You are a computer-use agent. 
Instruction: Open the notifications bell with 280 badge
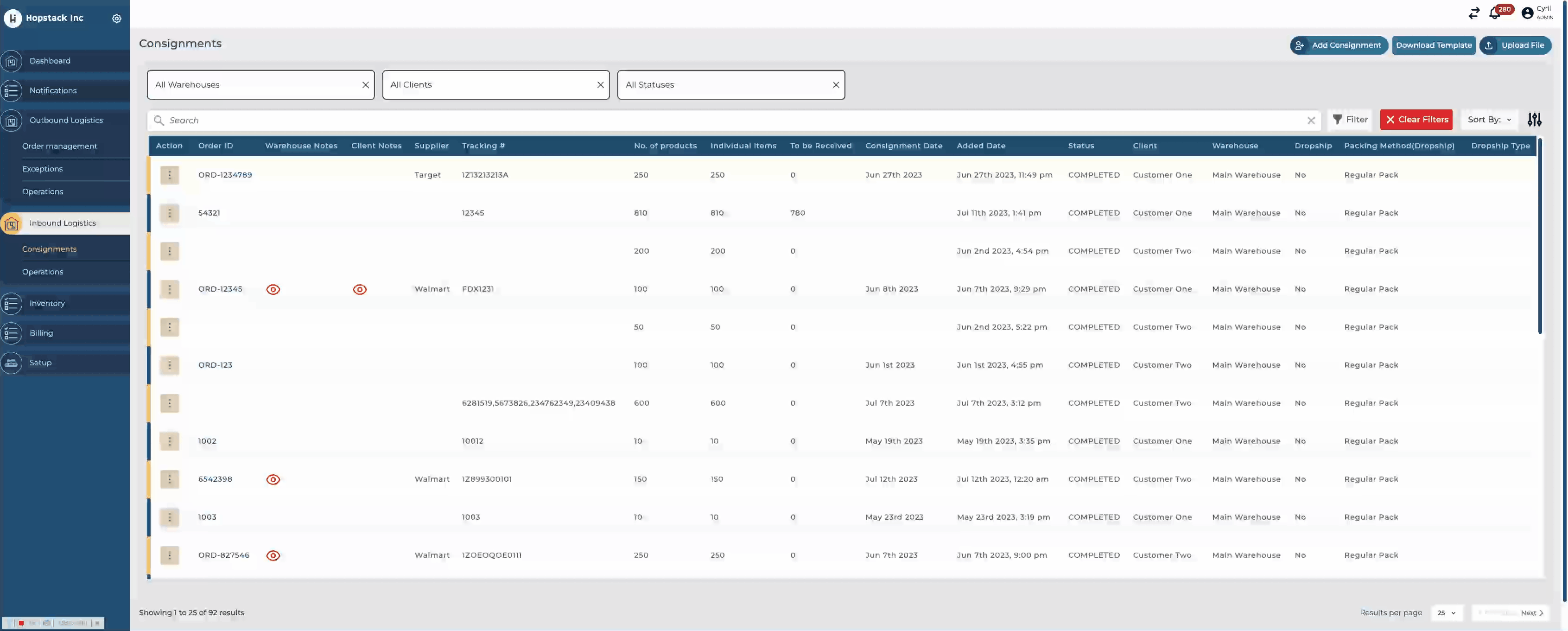1494,13
